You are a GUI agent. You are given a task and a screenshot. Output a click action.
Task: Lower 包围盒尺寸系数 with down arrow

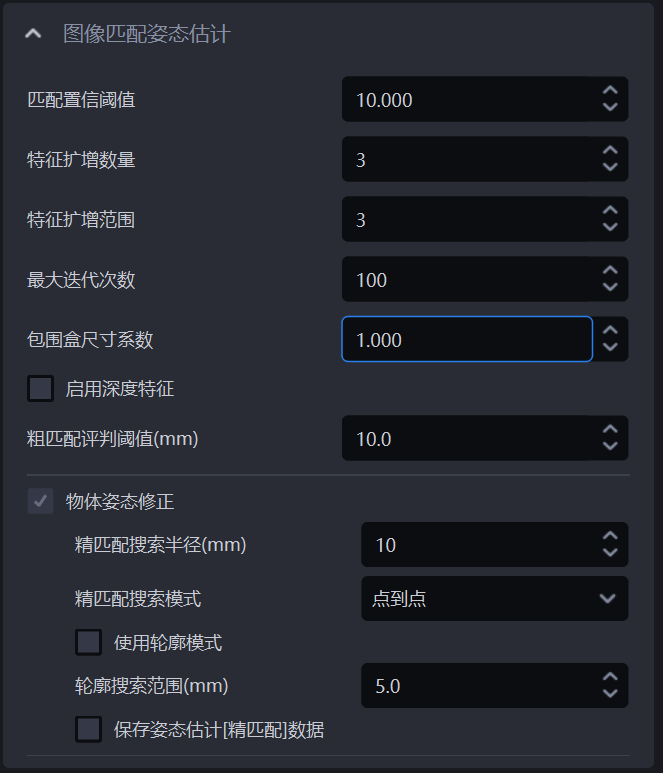coord(610,348)
